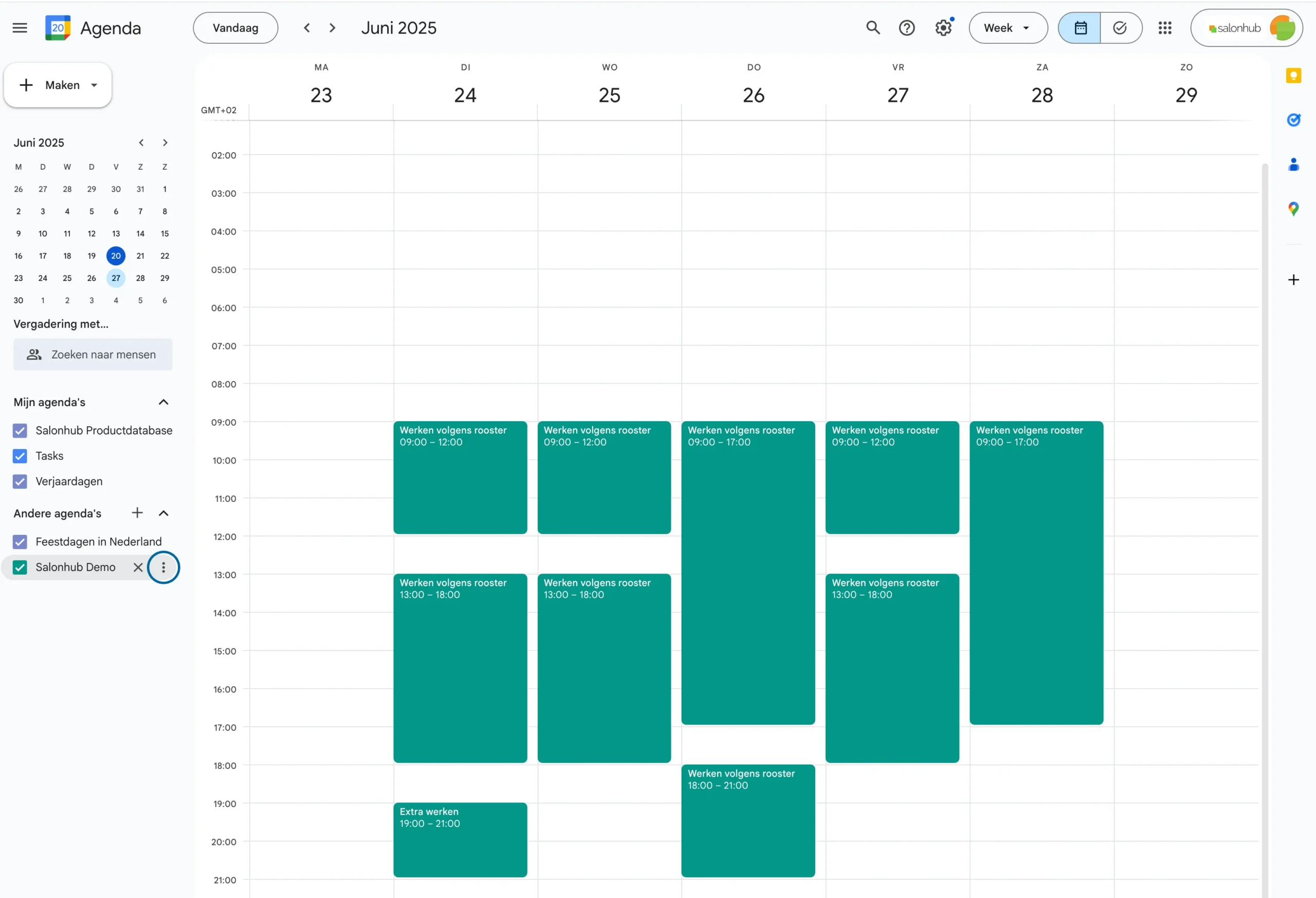Toggle the Verjaardagen calendar checkbox
Viewport: 1316px width, 898px height.
(20, 481)
